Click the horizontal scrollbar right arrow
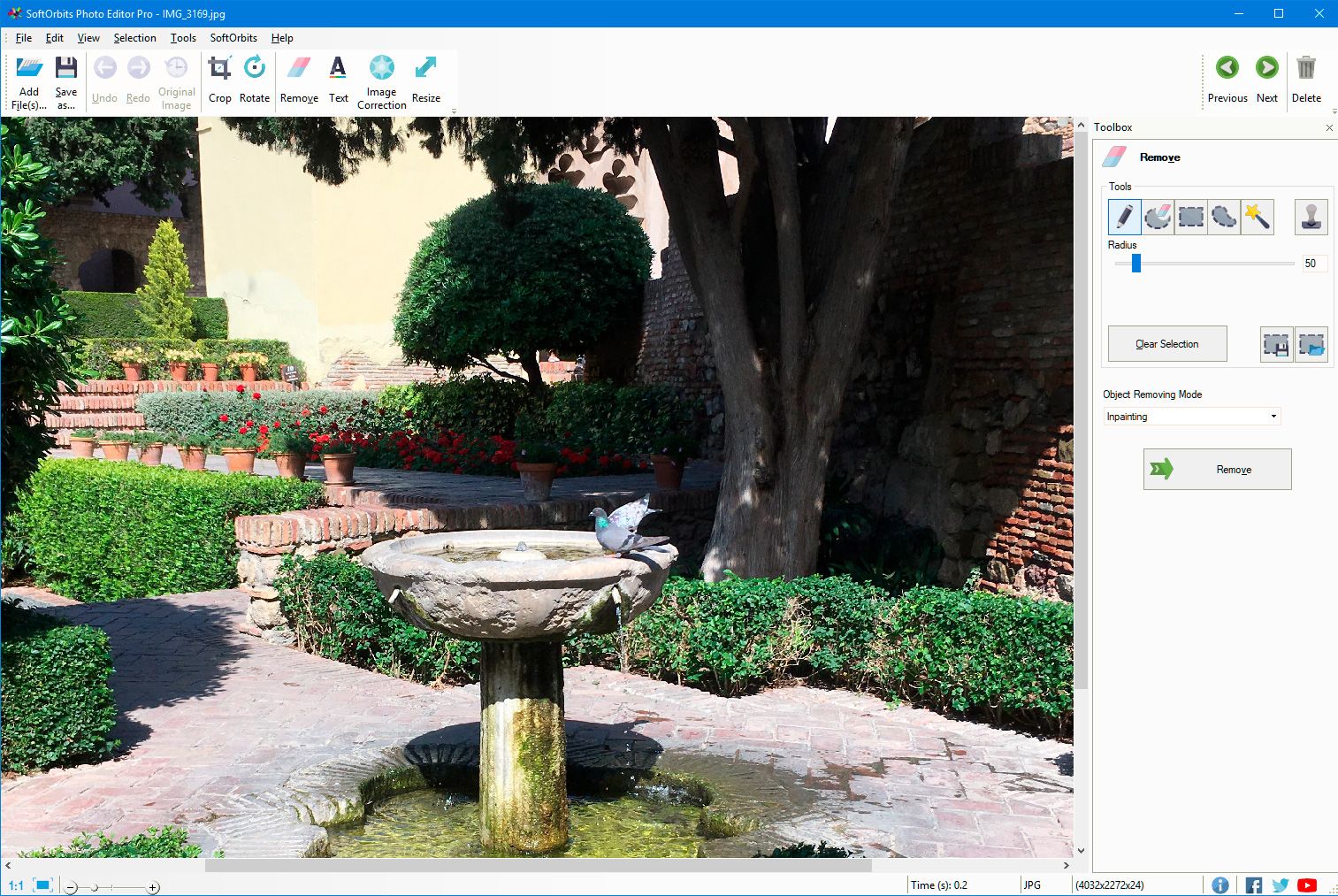The height and width of the screenshot is (896, 1338). 1067,865
